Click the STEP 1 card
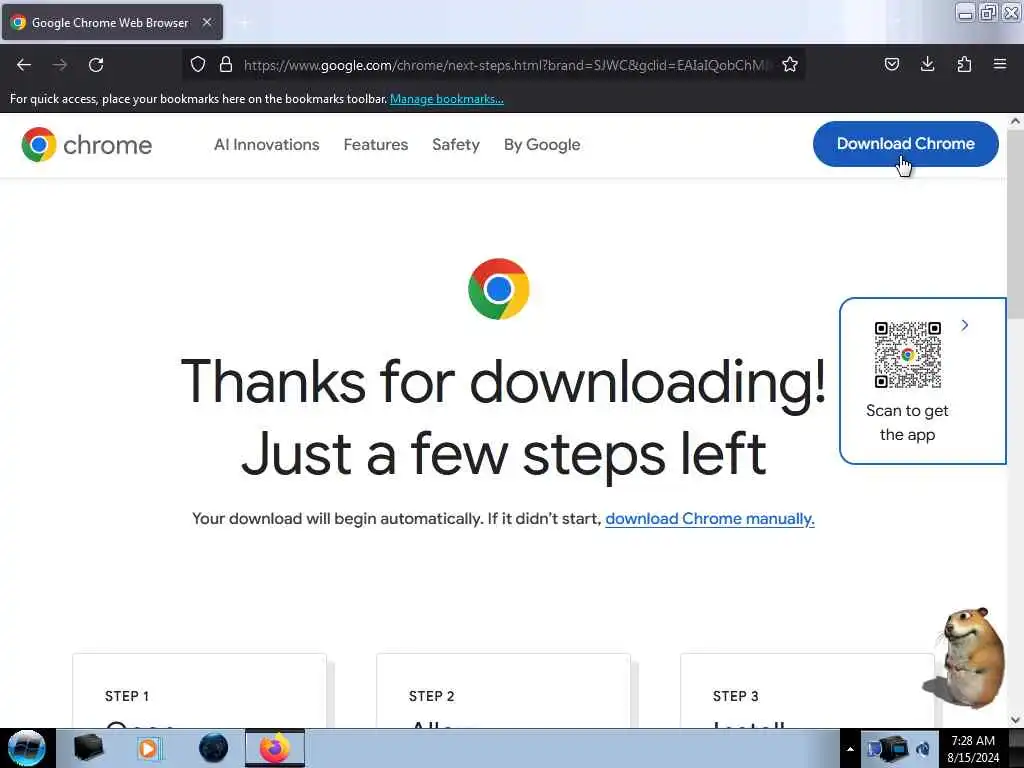Screen dimensions: 1024x768 pyautogui.click(x=199, y=691)
